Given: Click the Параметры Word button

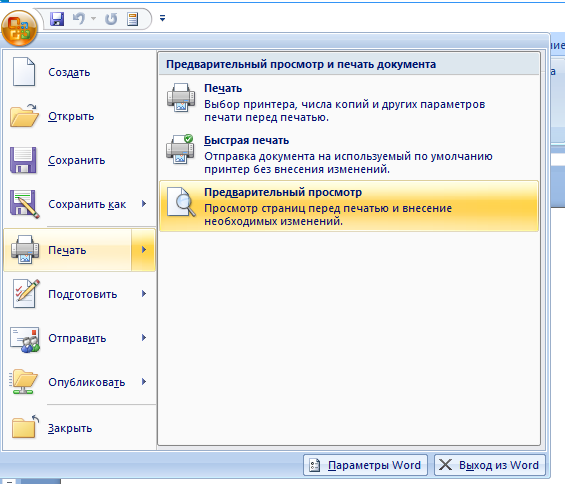Looking at the screenshot, I should click(365, 465).
